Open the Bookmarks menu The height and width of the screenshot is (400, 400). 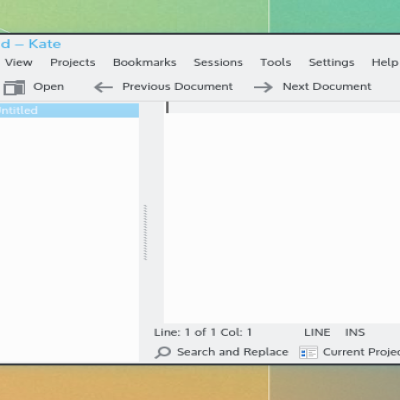[x=145, y=62]
